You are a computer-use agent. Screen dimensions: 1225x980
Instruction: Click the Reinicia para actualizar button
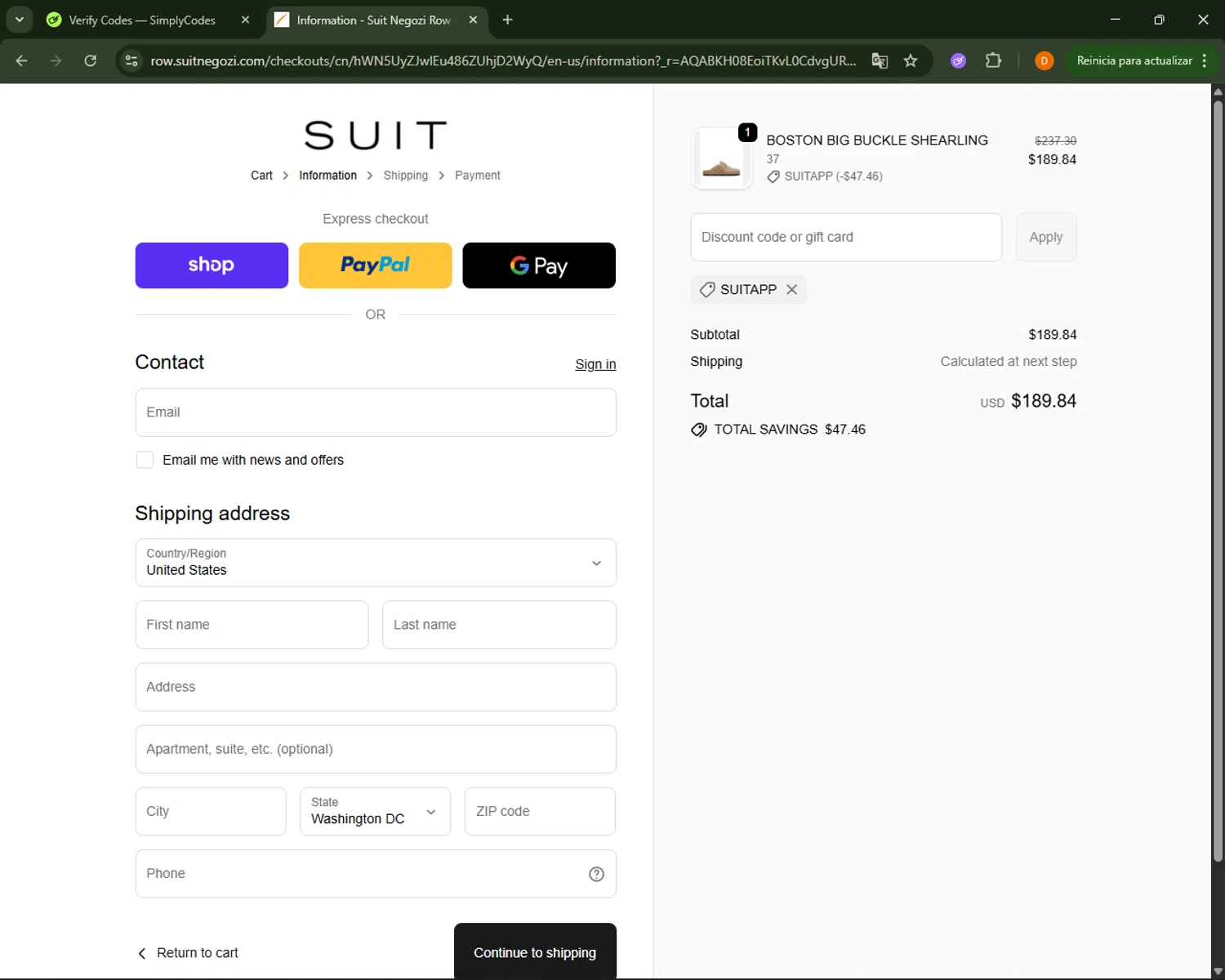click(x=1134, y=60)
